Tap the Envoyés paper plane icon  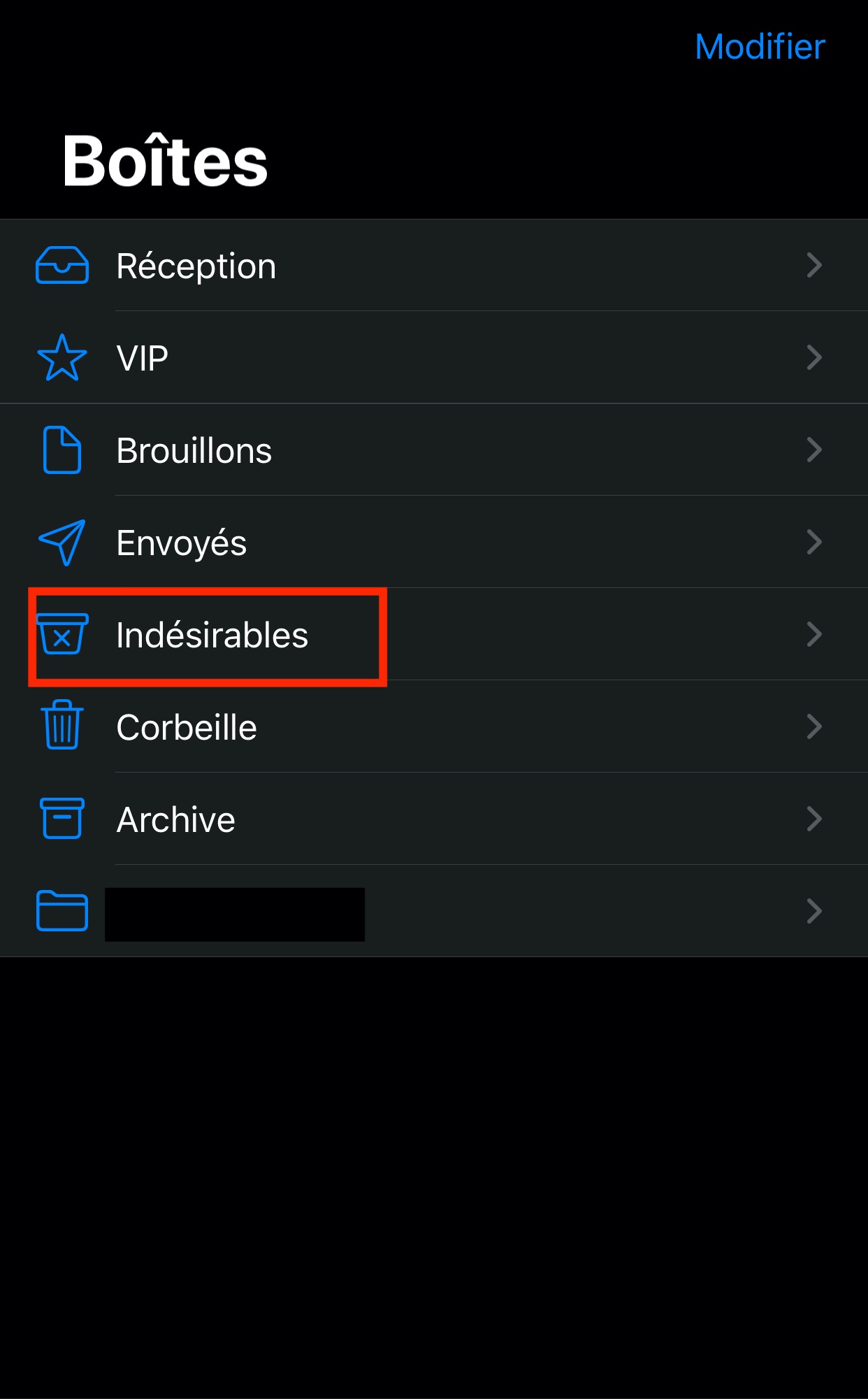pos(62,542)
